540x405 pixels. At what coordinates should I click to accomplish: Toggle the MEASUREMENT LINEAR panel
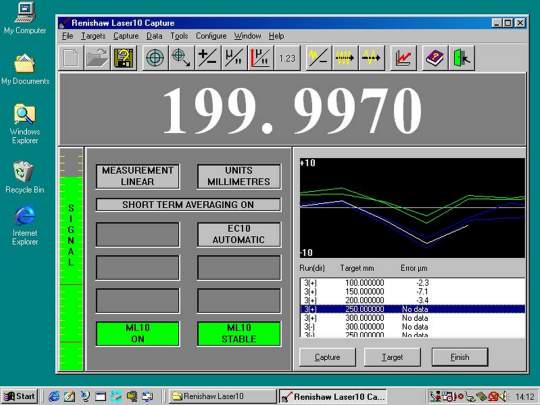(x=137, y=176)
